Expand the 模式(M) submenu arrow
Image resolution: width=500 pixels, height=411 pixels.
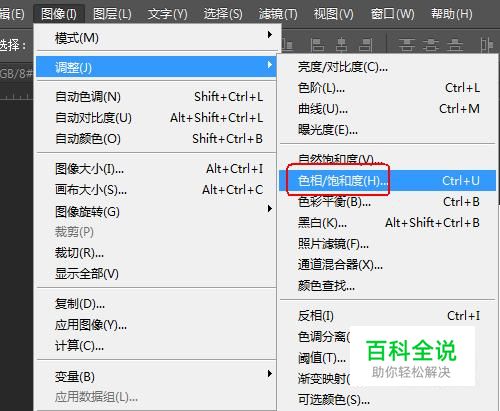(270, 35)
